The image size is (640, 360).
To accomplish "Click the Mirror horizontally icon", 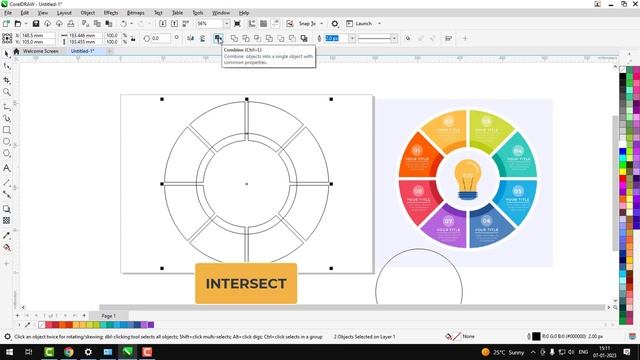I will click(191, 38).
